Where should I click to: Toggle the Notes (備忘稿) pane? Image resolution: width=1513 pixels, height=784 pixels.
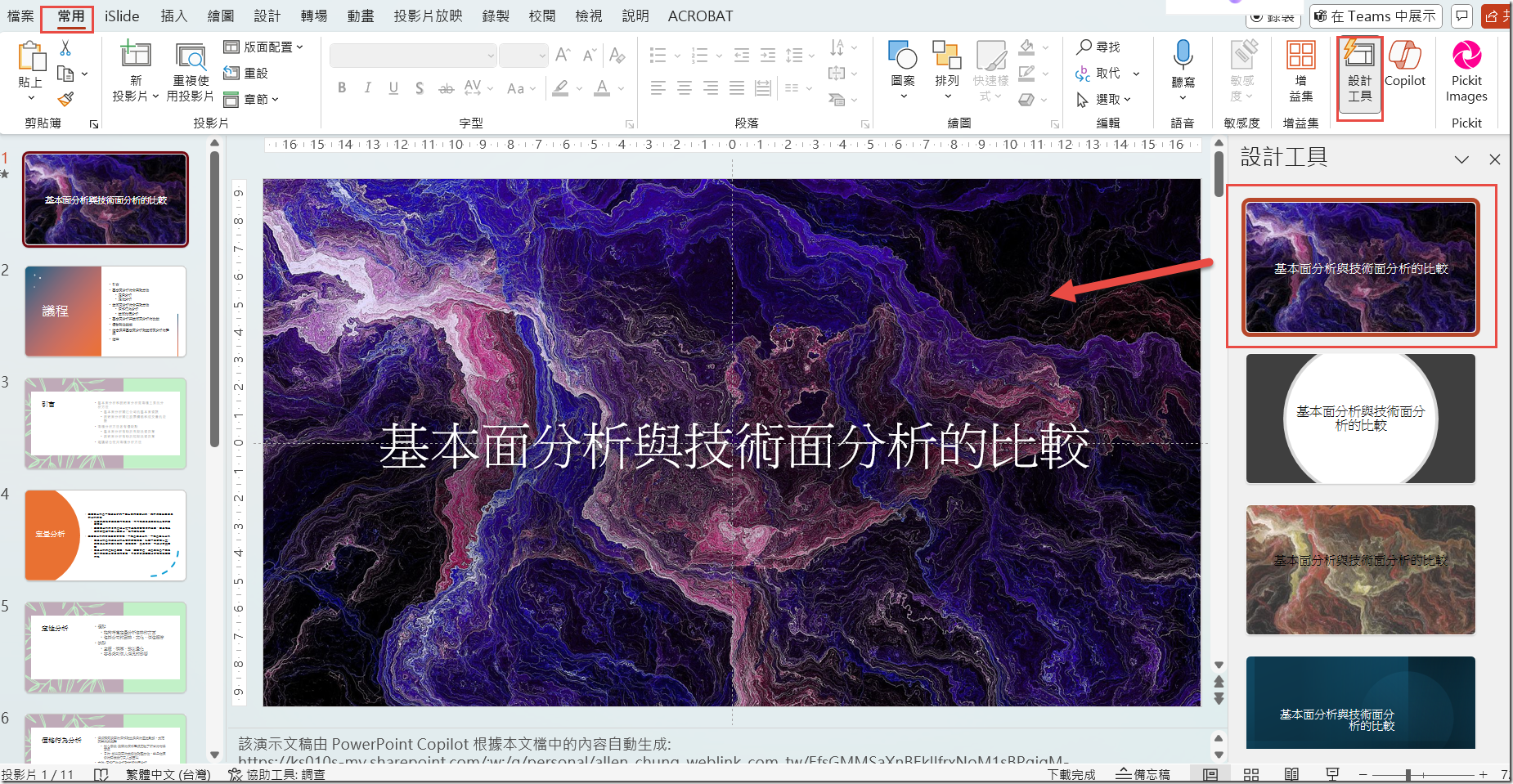[1143, 774]
